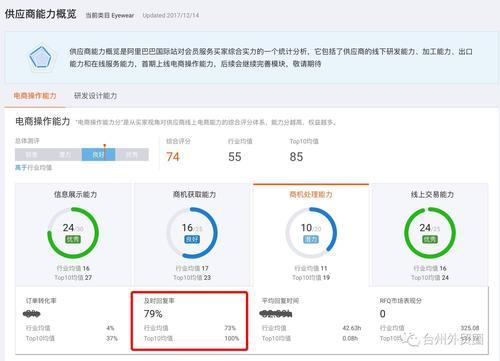
Task: Click the 及时回复率 value 79%
Action: click(153, 314)
